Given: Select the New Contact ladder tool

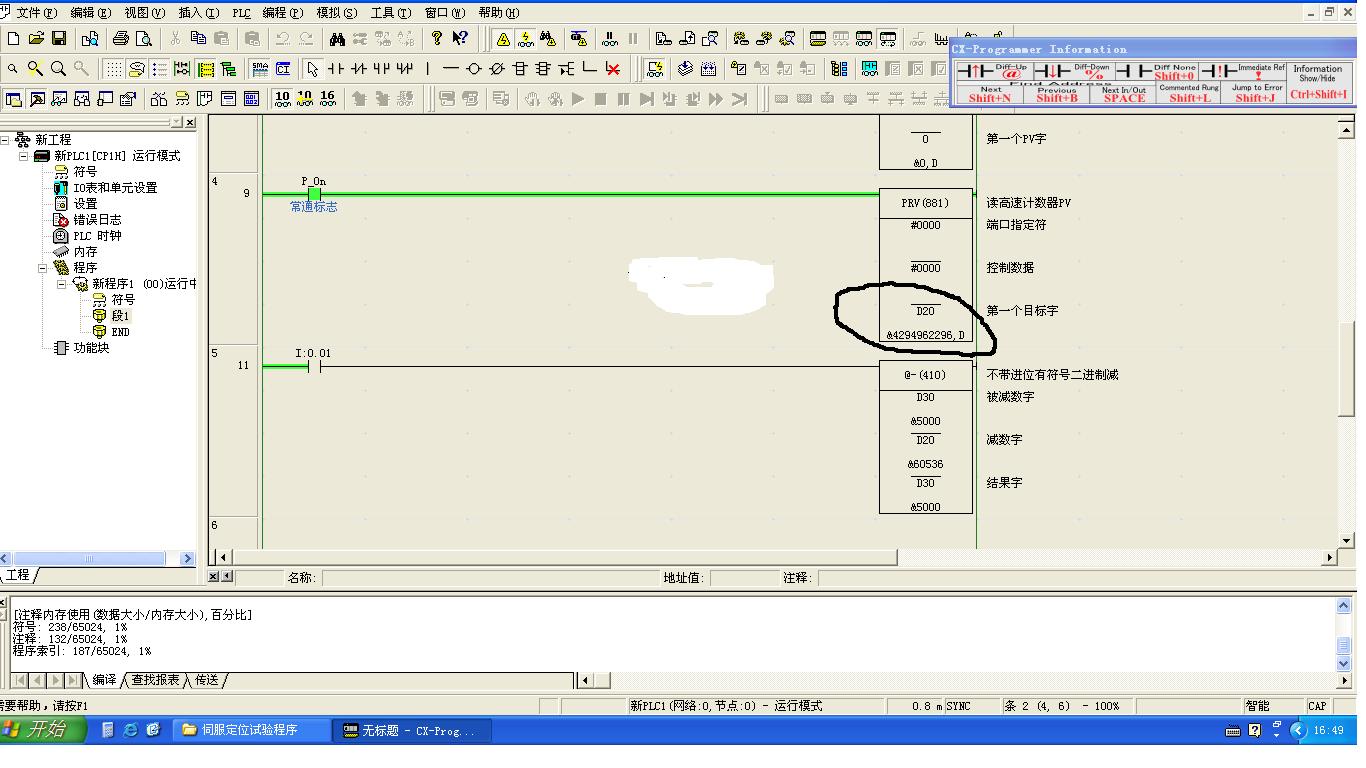Looking at the screenshot, I should click(337, 69).
